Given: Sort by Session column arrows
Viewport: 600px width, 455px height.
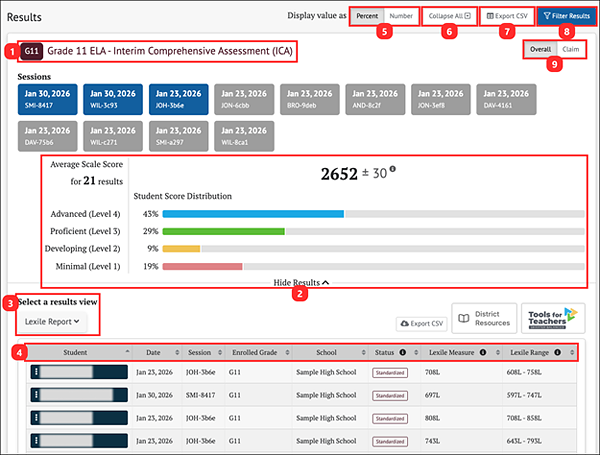Looking at the screenshot, I should coord(220,352).
